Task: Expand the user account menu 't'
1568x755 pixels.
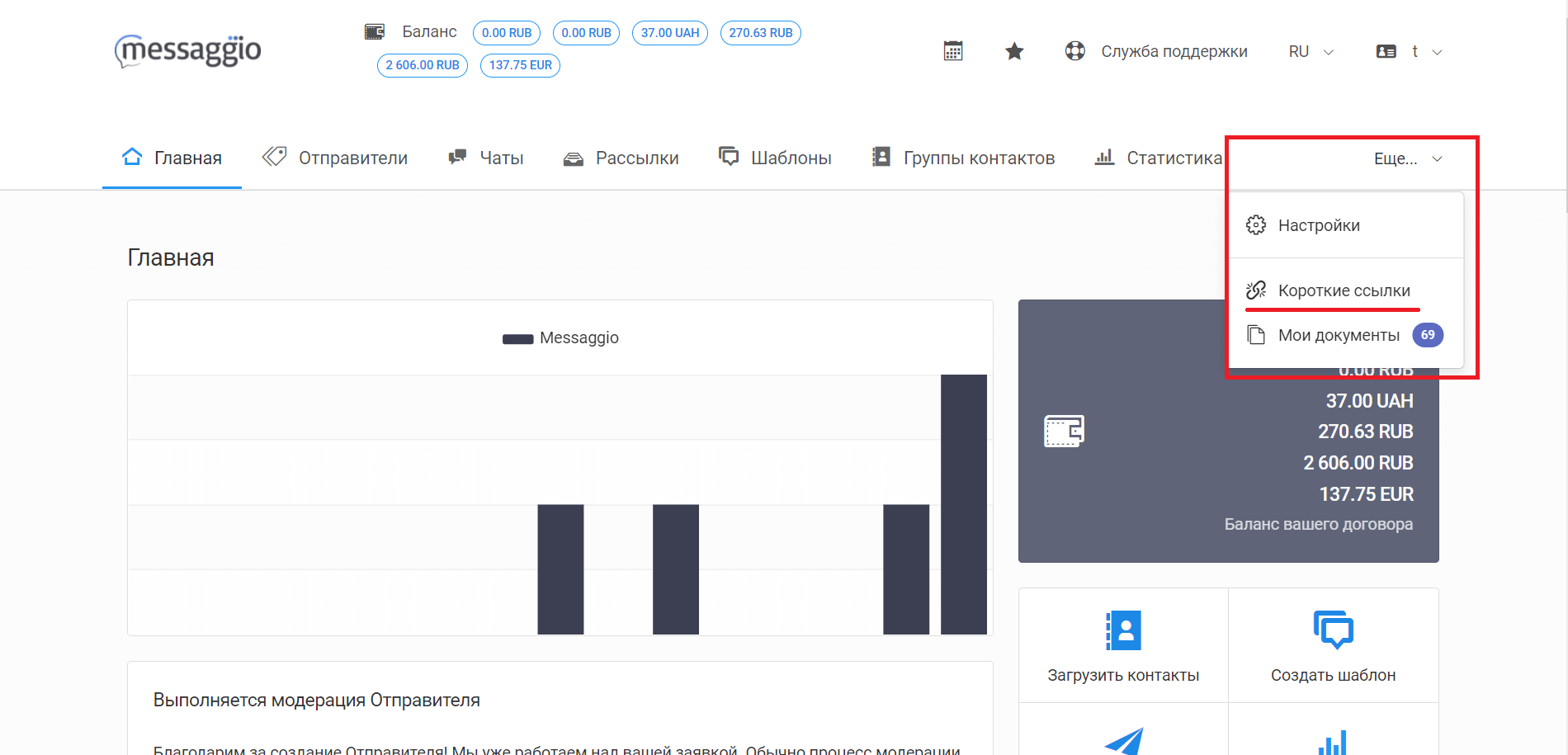Action: (1427, 52)
